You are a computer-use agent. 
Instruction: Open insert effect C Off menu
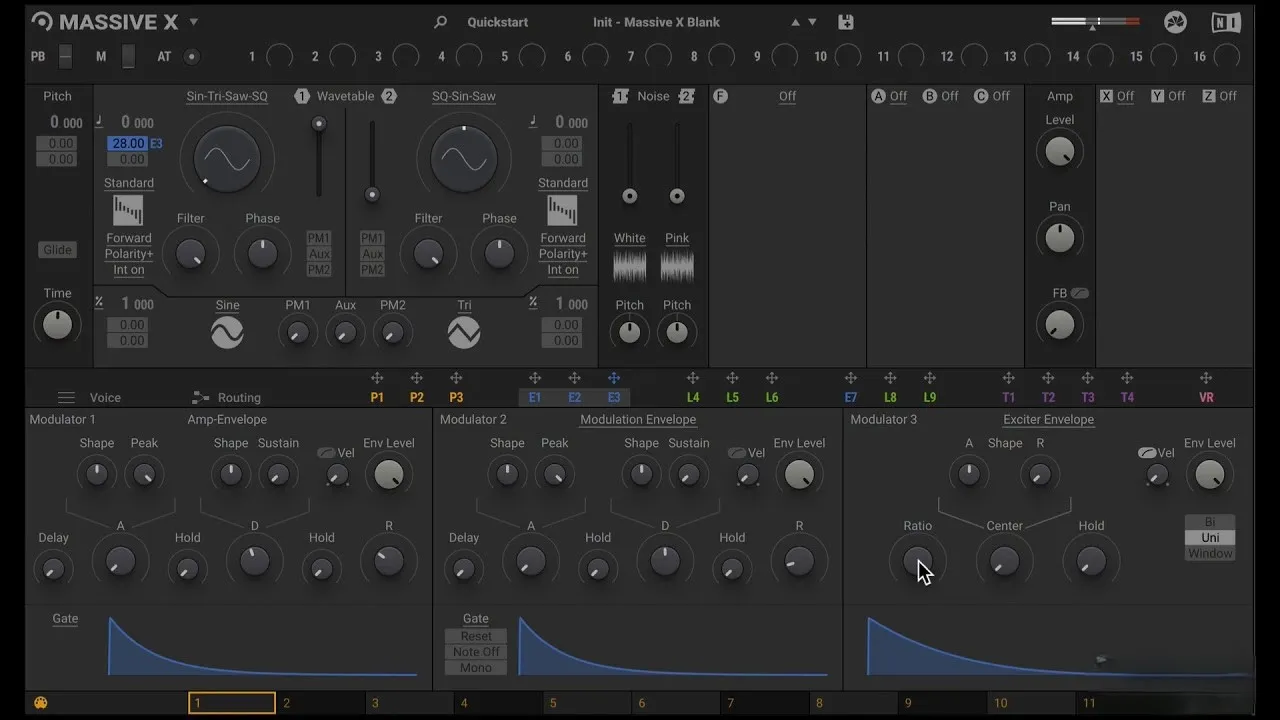[1001, 96]
